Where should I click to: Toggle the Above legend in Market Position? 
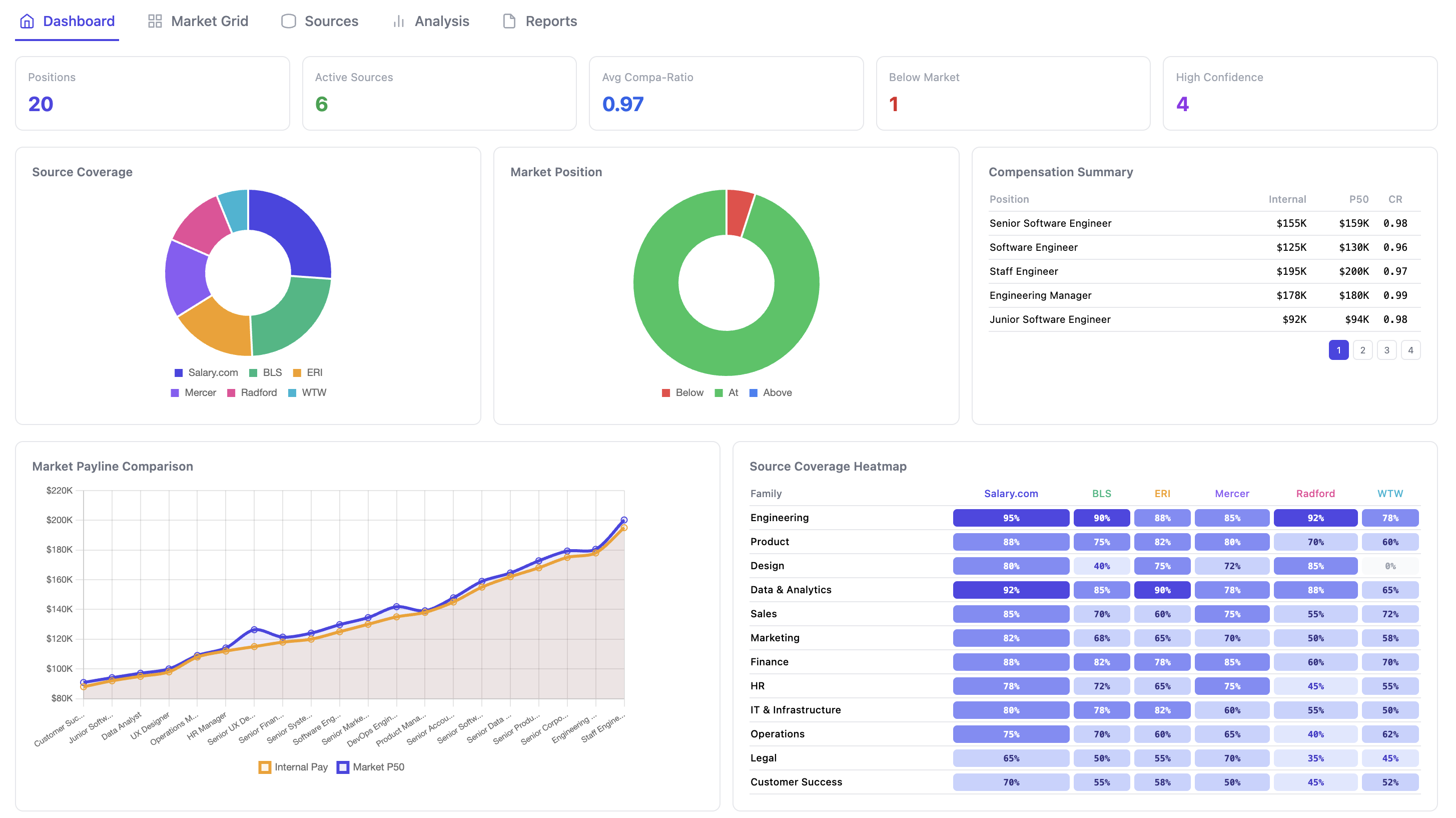771,392
